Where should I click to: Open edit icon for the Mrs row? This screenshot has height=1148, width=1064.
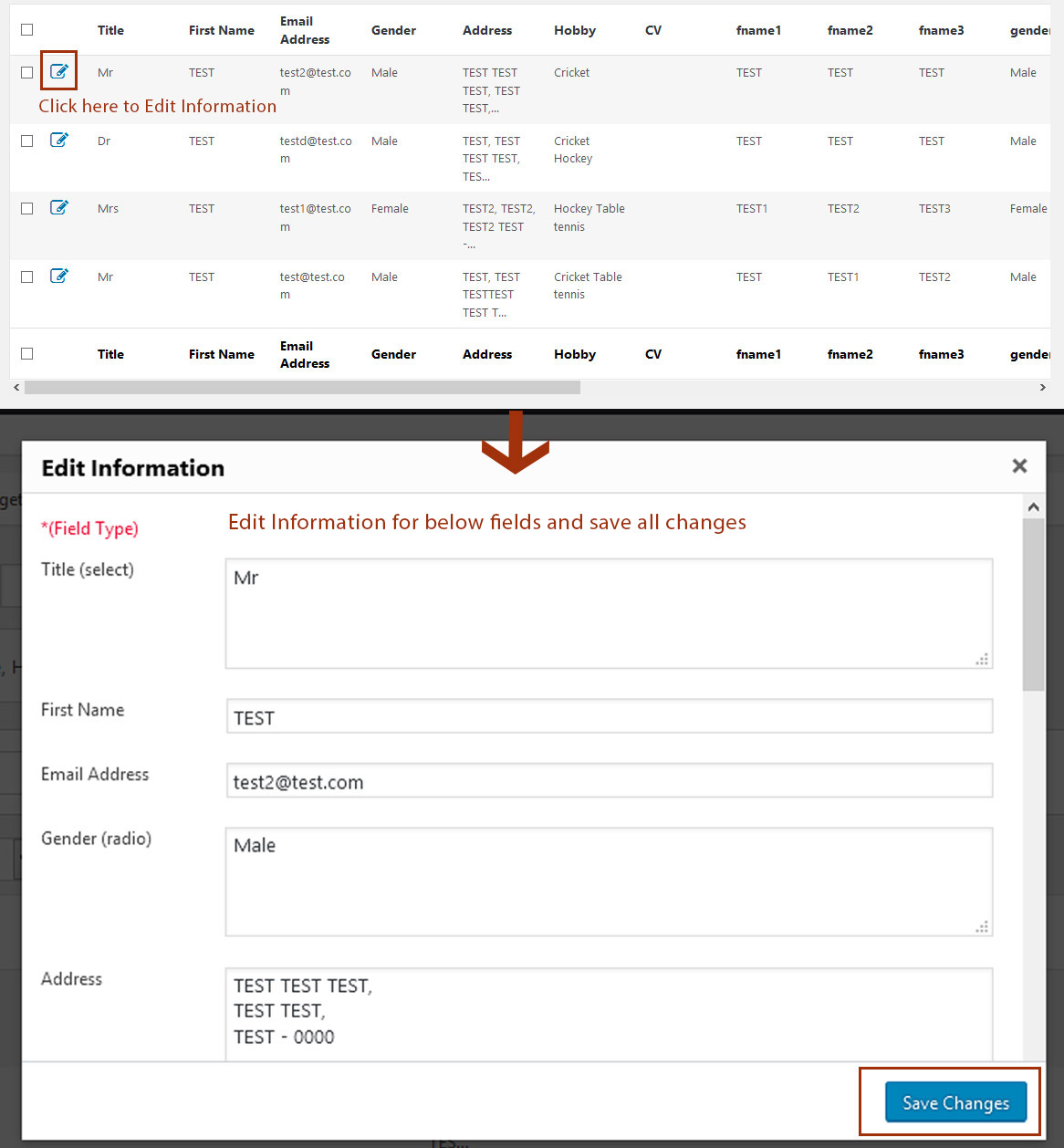pyautogui.click(x=59, y=207)
